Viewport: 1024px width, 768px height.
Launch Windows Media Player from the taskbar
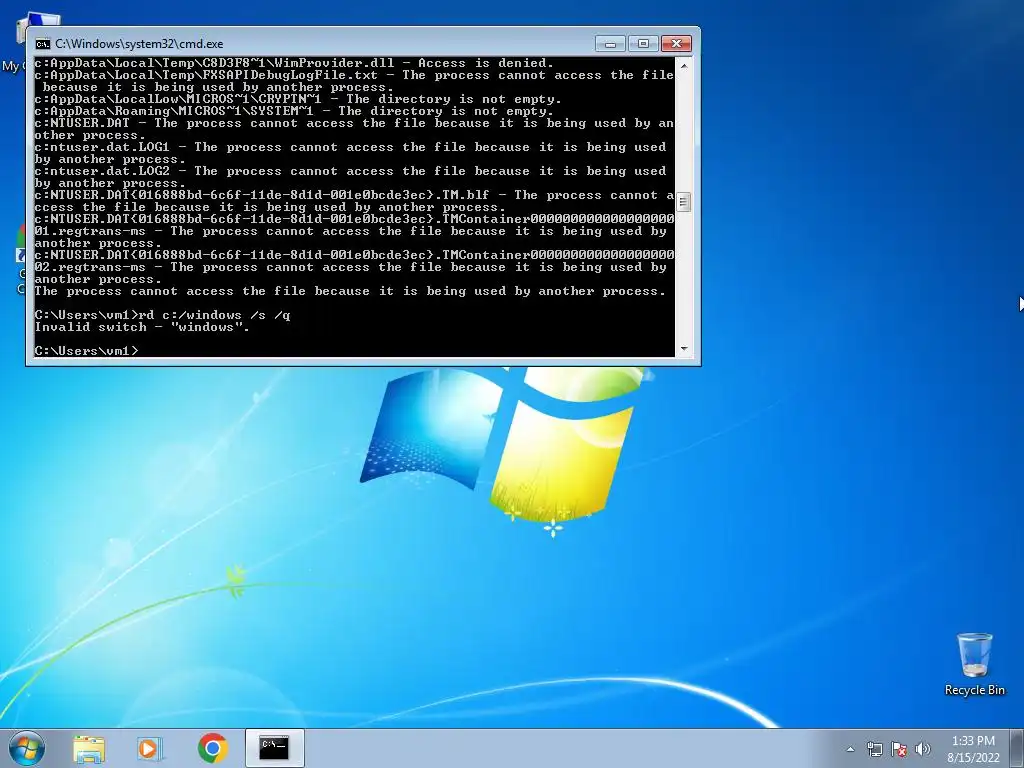[150, 748]
